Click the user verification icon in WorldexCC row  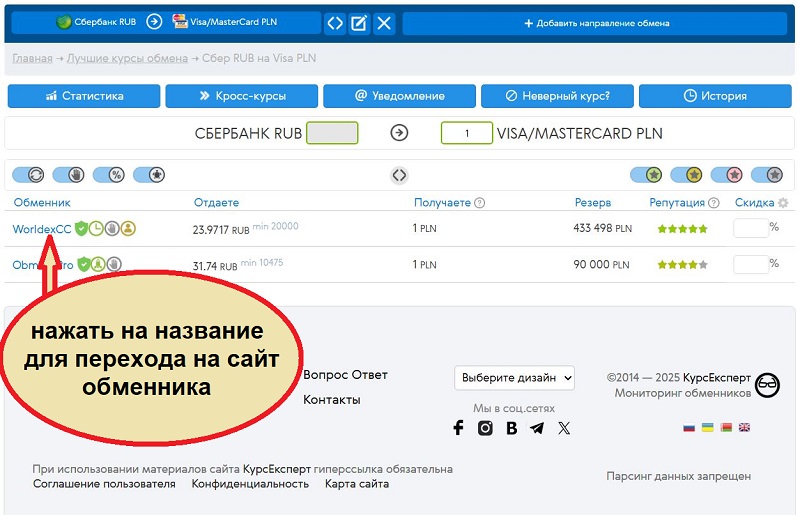129,228
